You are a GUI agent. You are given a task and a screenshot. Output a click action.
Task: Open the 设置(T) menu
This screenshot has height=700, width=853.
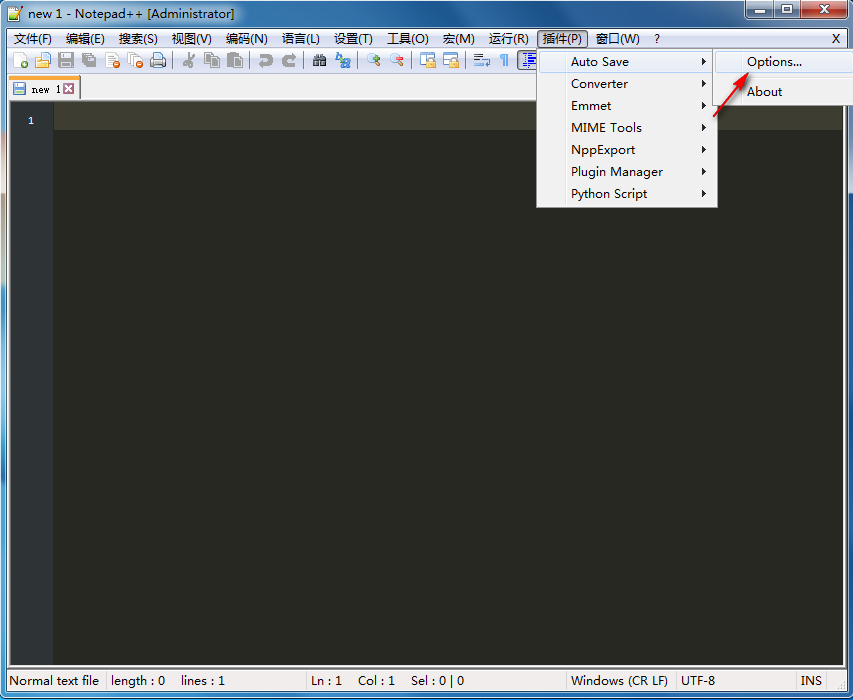[x=353, y=39]
